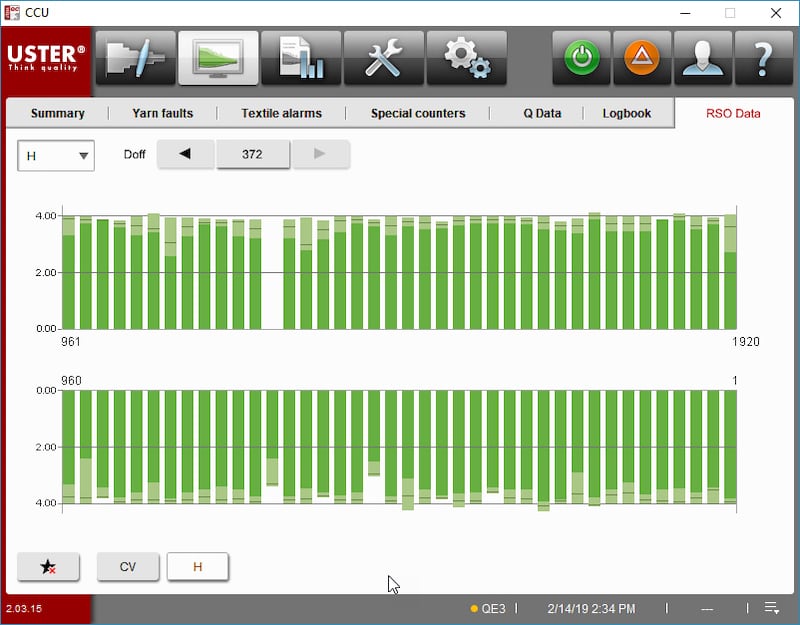Click the orange alarm triangle icon
The width and height of the screenshot is (800, 625).
(642, 58)
